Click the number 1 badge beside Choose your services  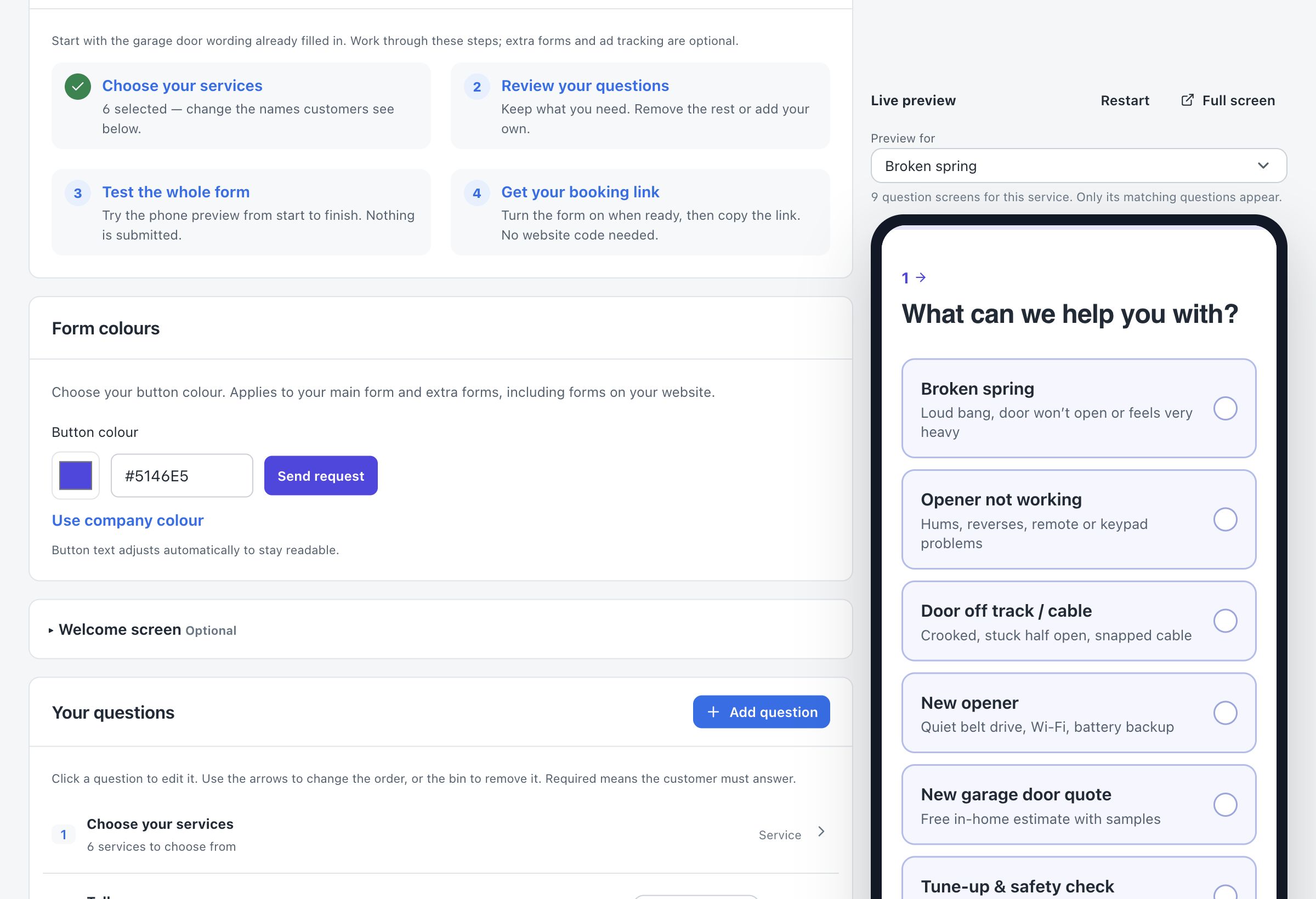(x=64, y=834)
